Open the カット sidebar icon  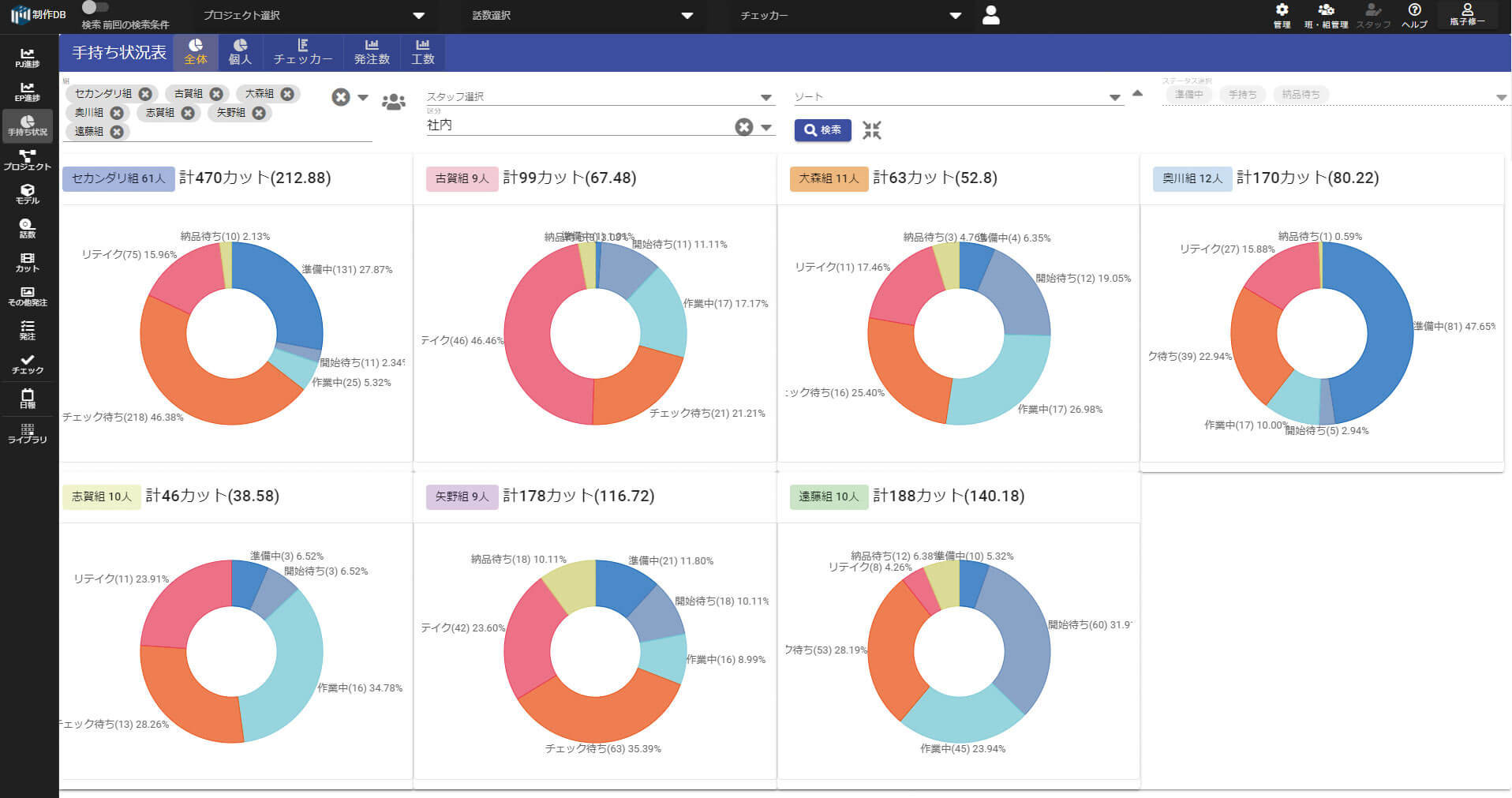click(x=28, y=262)
